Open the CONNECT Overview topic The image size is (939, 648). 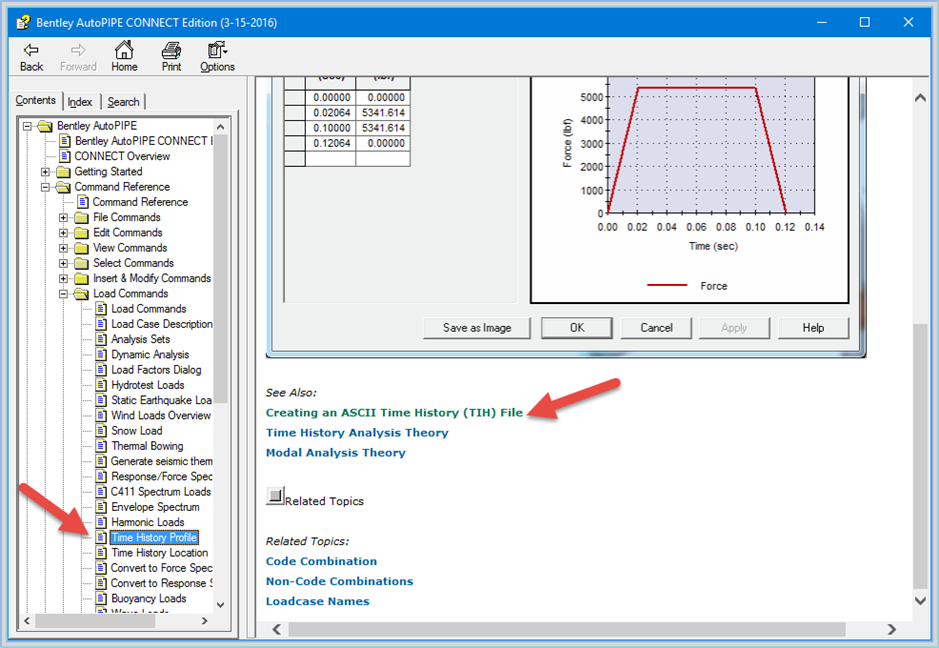tap(122, 156)
